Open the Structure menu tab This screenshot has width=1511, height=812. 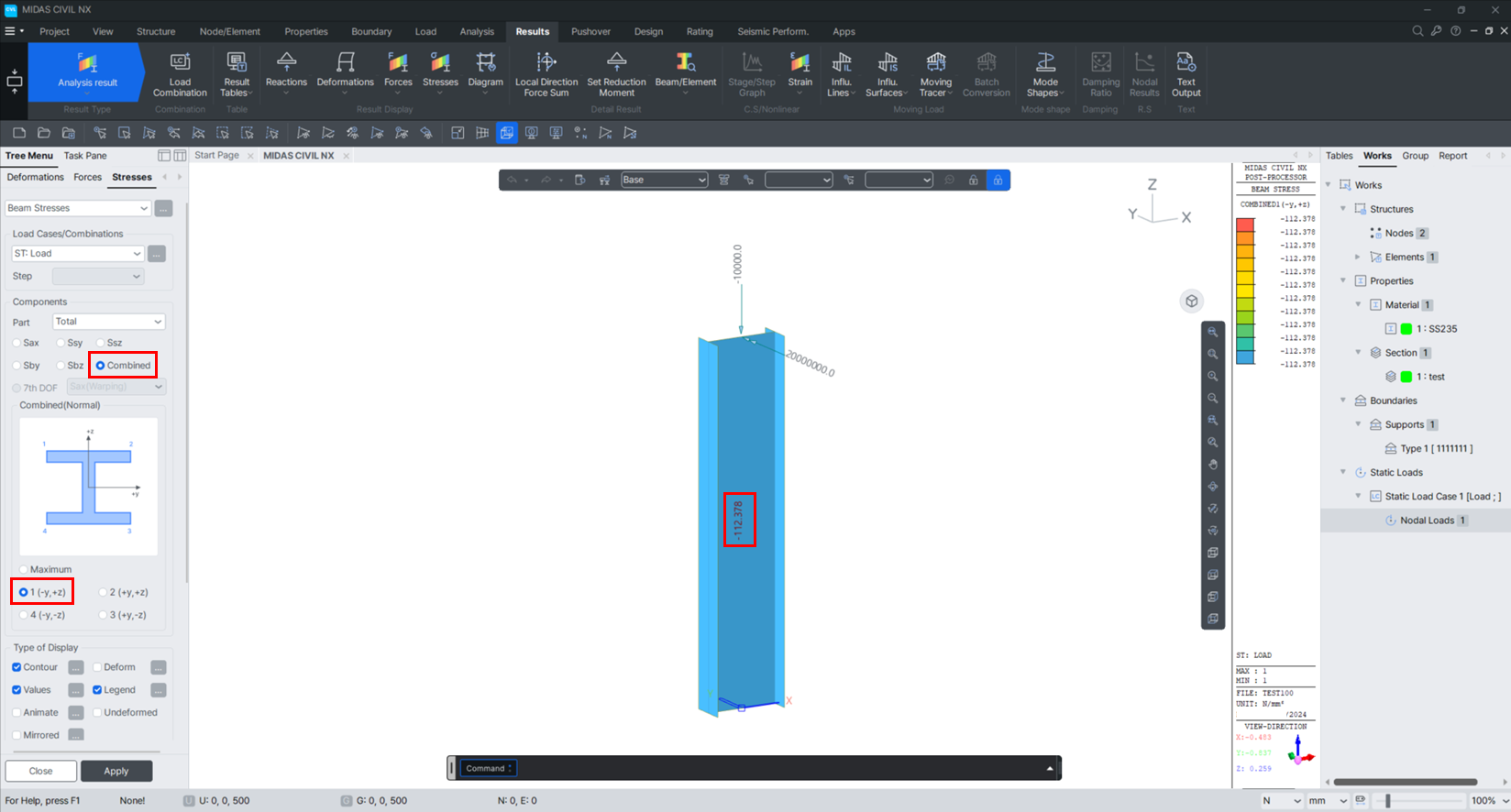[x=156, y=31]
